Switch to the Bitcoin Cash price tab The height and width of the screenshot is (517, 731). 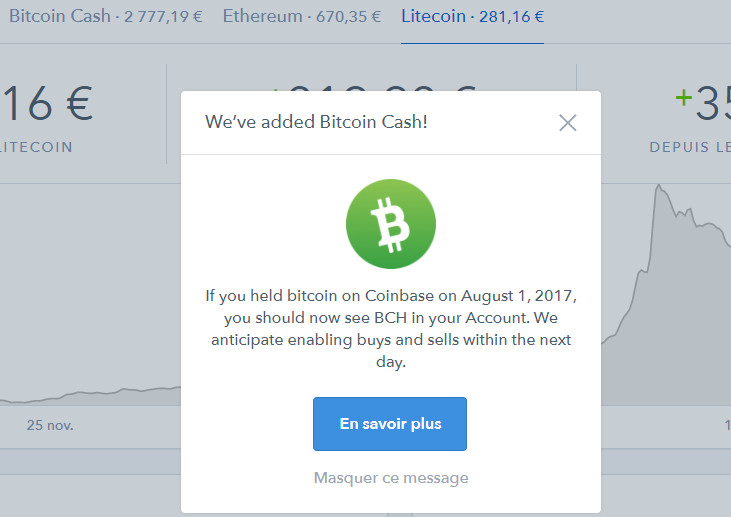click(x=105, y=16)
